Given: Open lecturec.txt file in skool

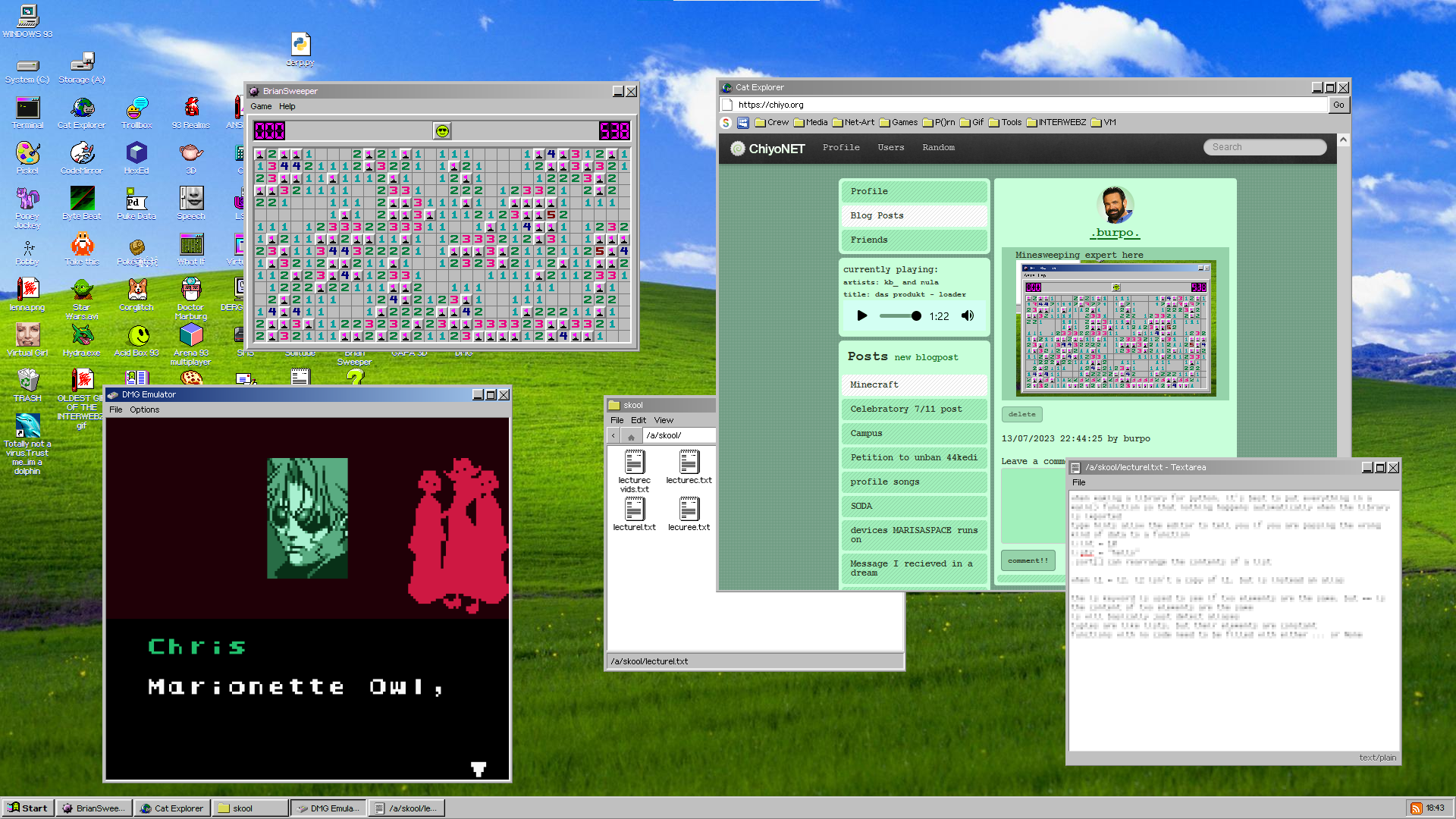Looking at the screenshot, I should 689,466.
